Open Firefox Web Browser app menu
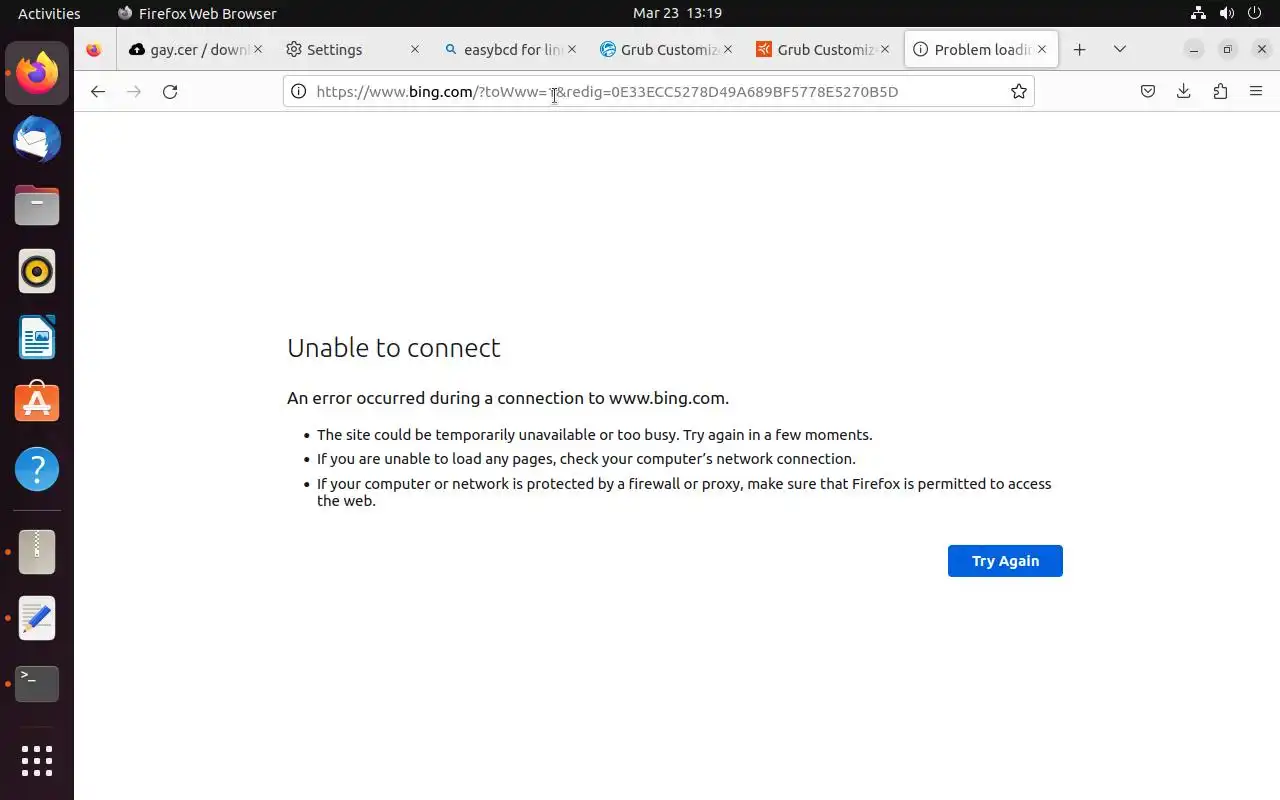The image size is (1280, 800). point(197,13)
